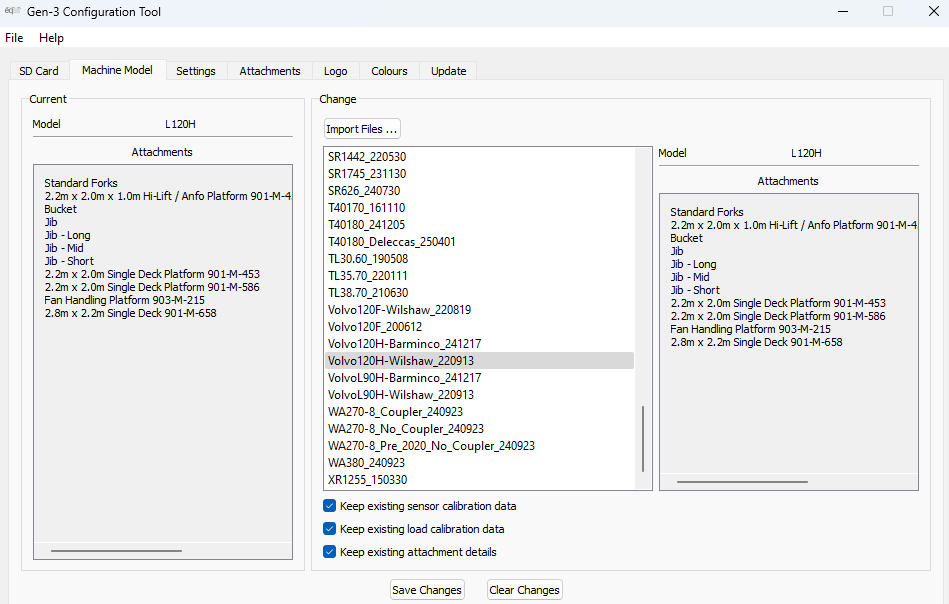Viewport: 949px width, 604px height.
Task: Select Jib - Long in Current attachments
Action: click(67, 235)
